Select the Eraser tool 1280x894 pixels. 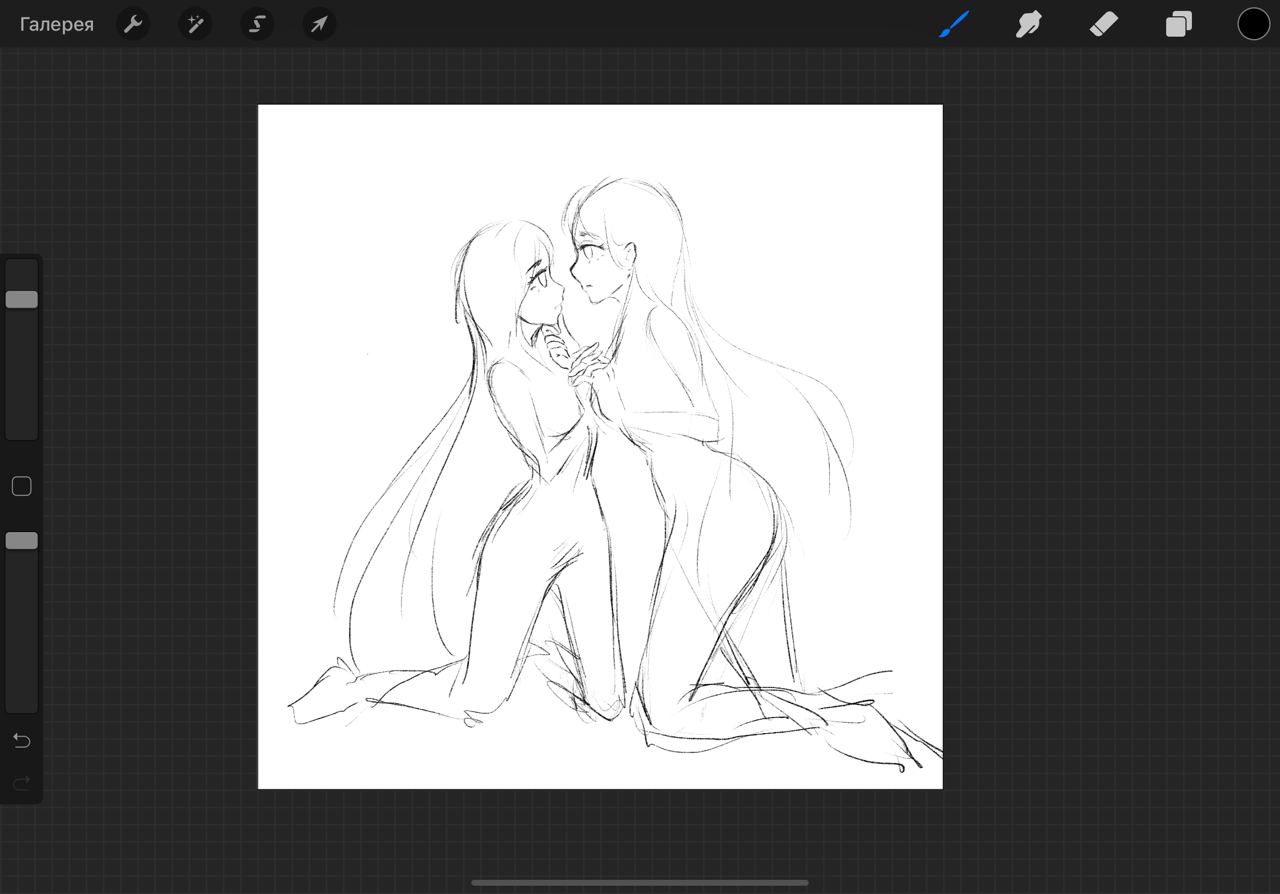click(1103, 24)
